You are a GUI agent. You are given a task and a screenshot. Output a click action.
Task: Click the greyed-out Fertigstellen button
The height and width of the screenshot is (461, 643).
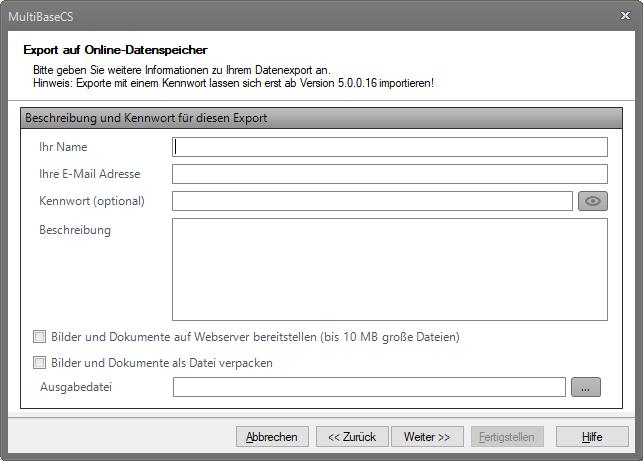[x=508, y=437]
